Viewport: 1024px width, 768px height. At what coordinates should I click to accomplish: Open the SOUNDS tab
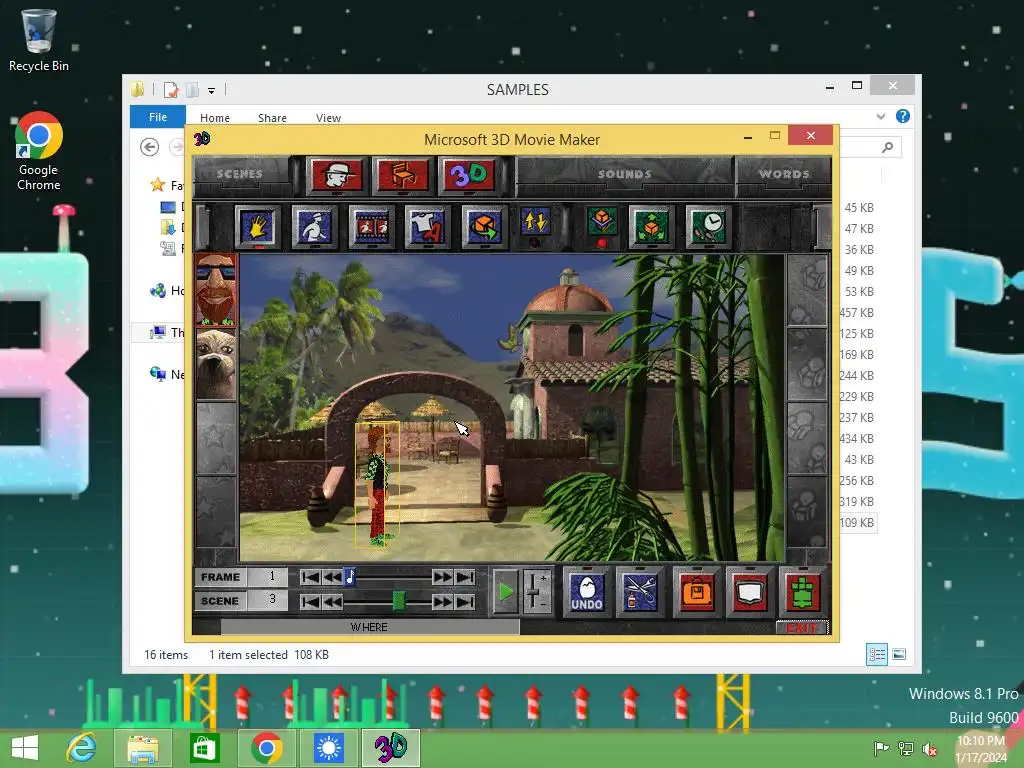point(624,174)
